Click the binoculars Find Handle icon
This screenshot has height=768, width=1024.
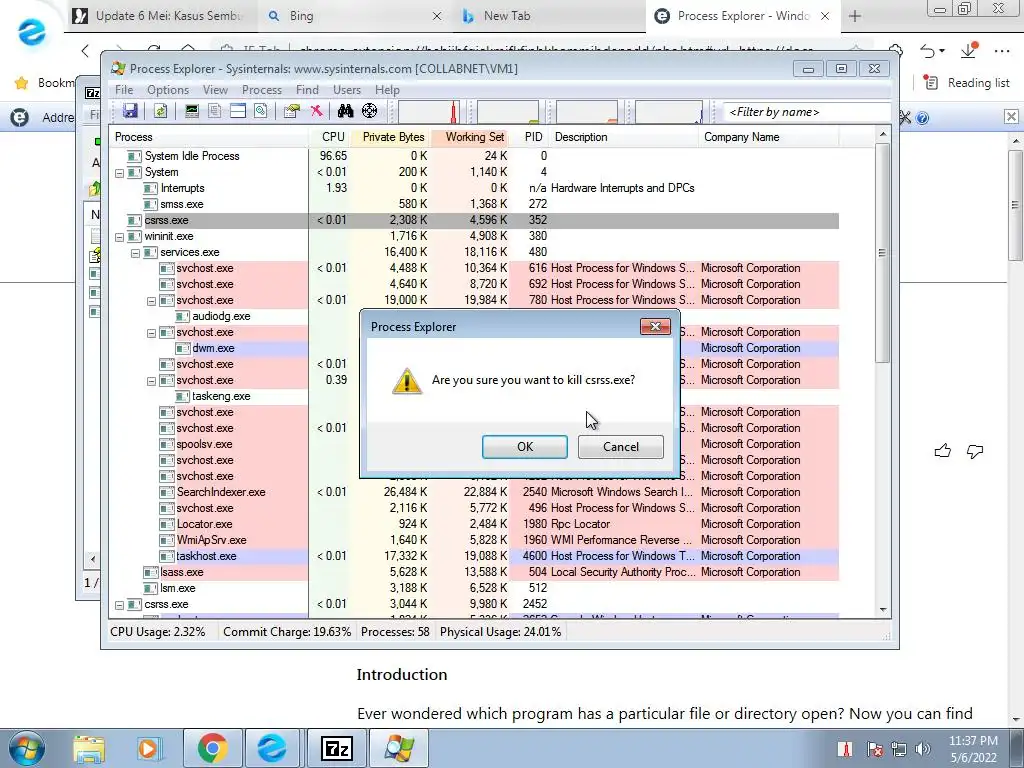click(x=345, y=111)
